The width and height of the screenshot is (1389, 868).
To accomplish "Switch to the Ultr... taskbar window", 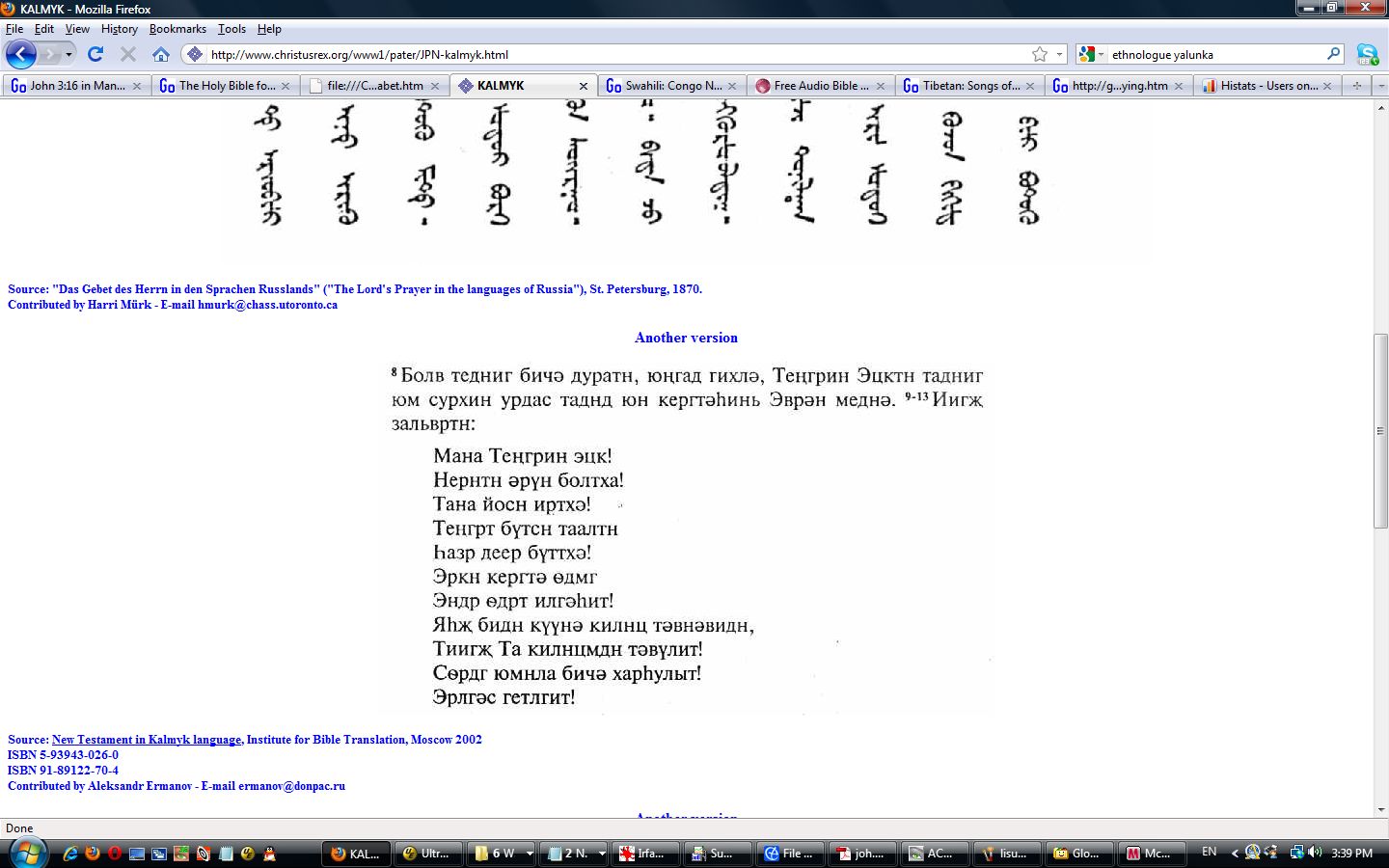I will [427, 854].
